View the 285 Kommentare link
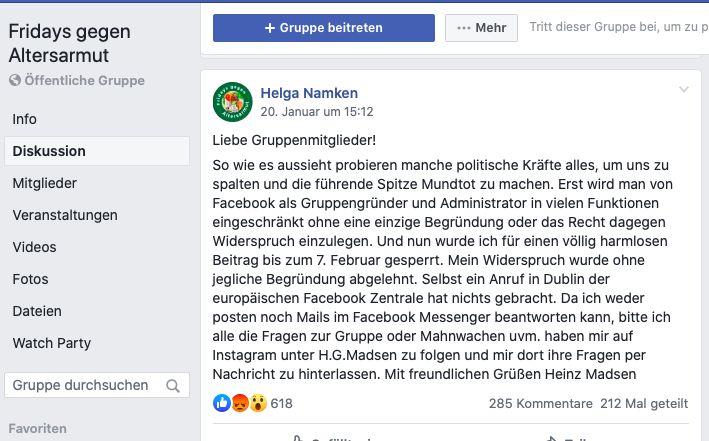This screenshot has height=441, width=709. [x=541, y=404]
